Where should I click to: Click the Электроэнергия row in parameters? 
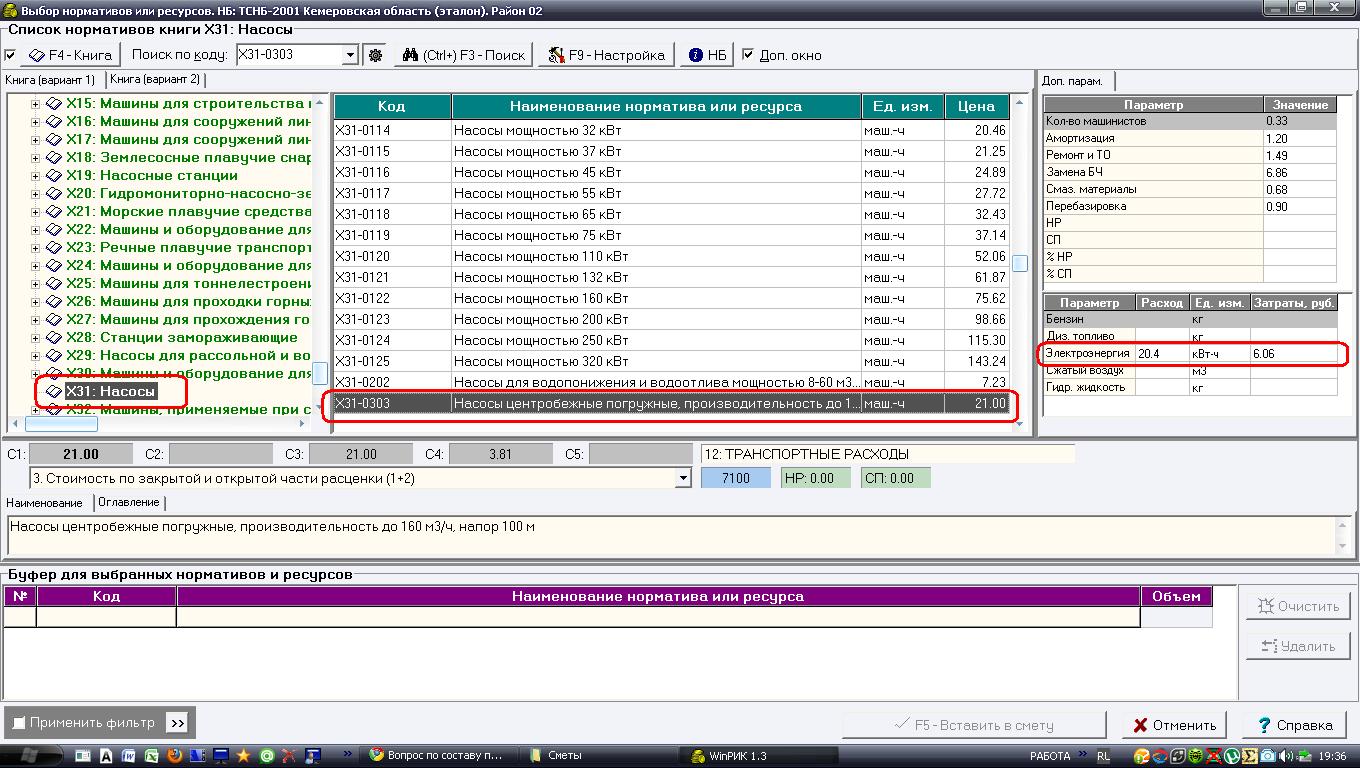1190,353
